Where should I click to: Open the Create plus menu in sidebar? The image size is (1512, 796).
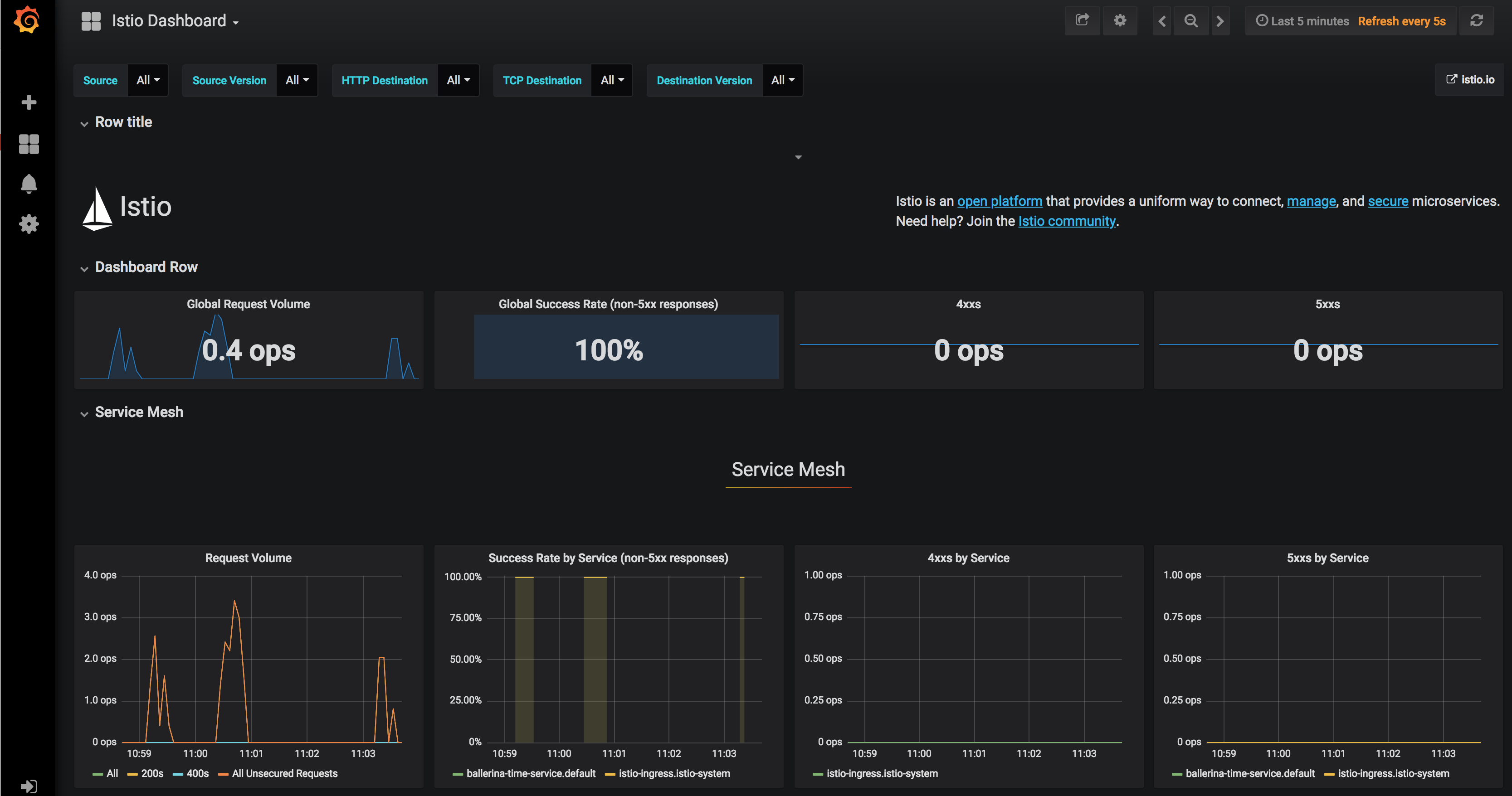click(x=28, y=102)
